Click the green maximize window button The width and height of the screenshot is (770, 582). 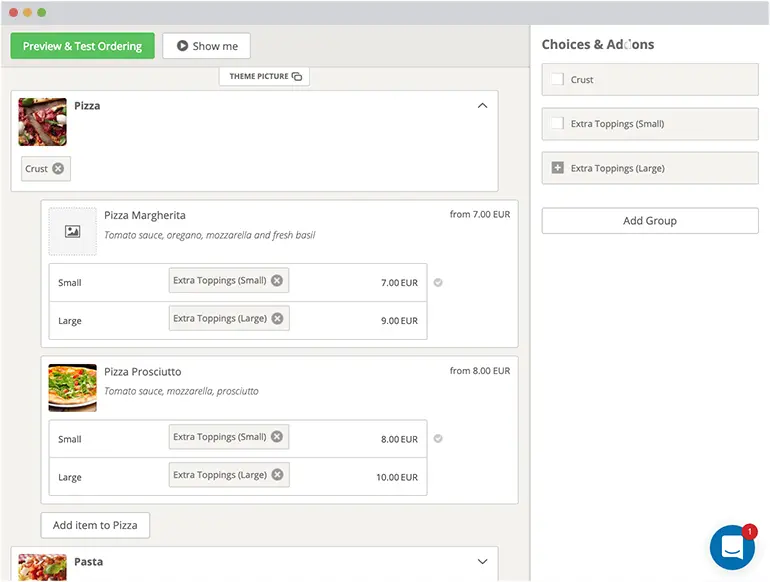click(x=42, y=12)
